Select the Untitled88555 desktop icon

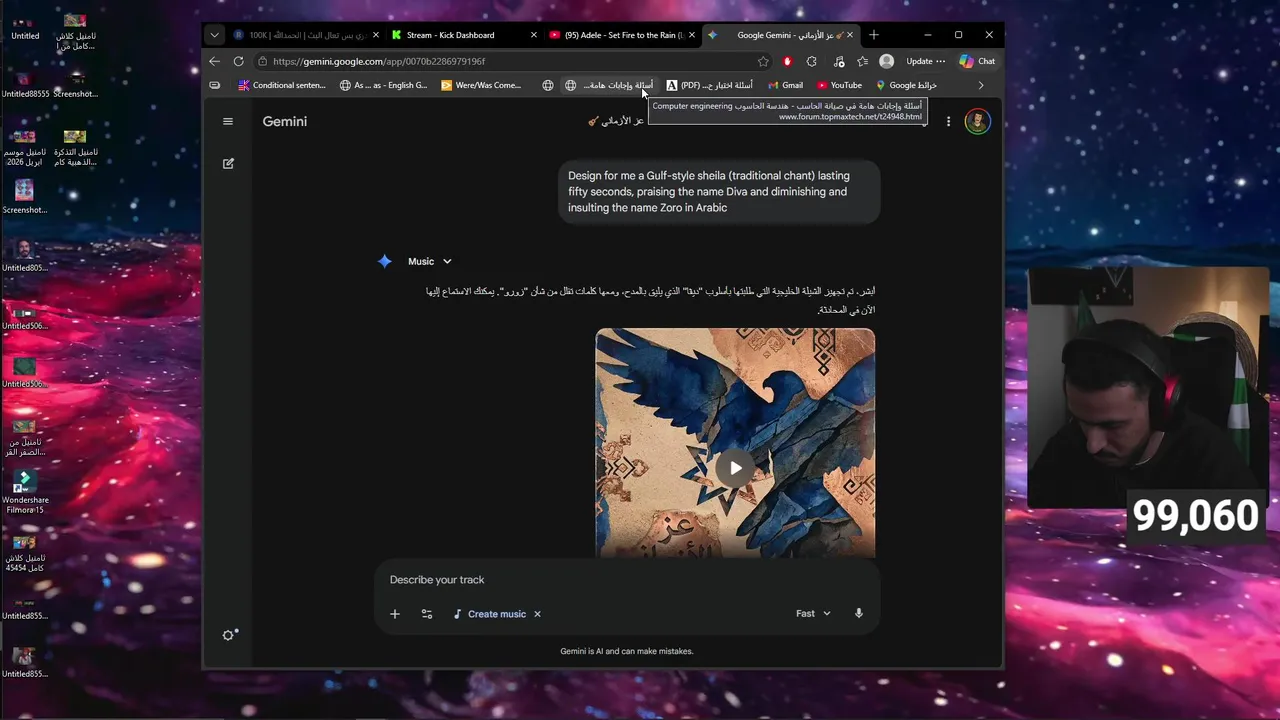point(25,84)
